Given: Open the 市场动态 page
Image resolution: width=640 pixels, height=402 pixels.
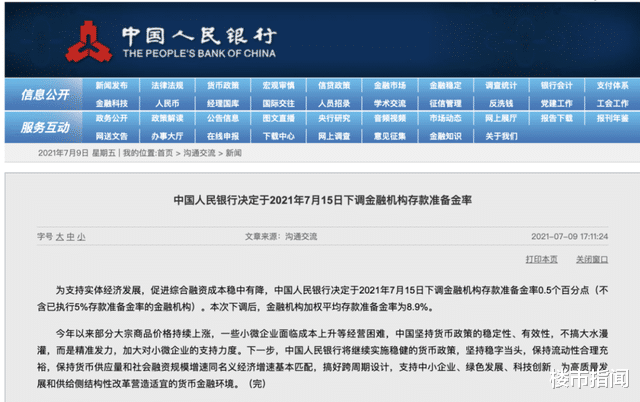Looking at the screenshot, I should (x=445, y=118).
